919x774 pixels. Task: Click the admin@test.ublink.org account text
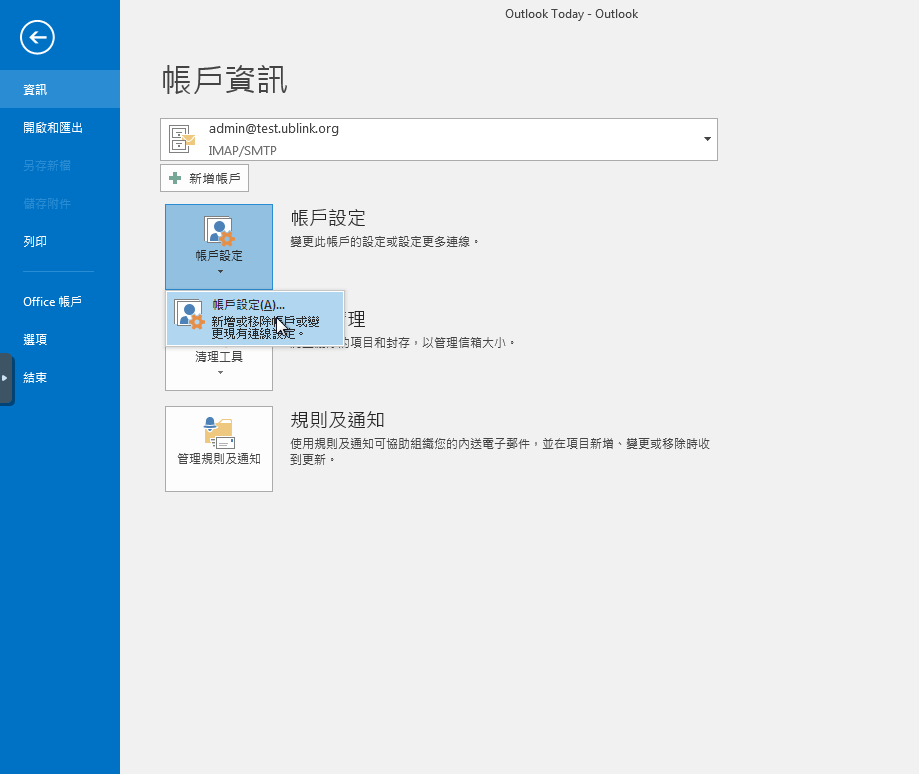(273, 129)
